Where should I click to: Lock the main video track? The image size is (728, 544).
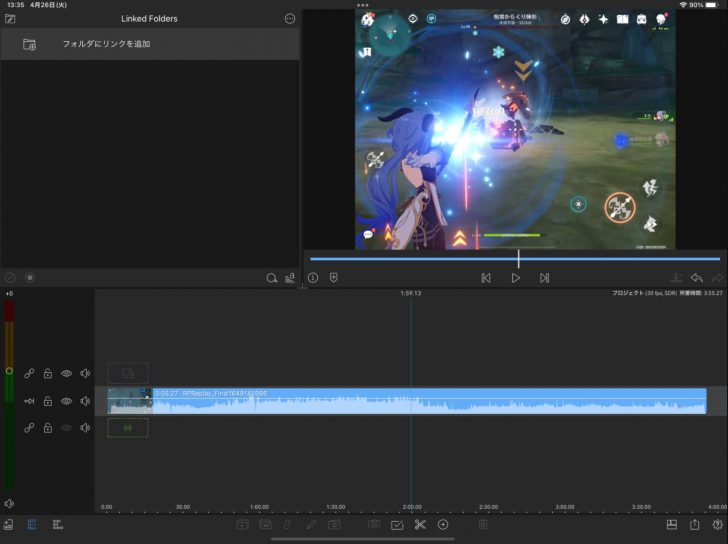click(x=47, y=401)
